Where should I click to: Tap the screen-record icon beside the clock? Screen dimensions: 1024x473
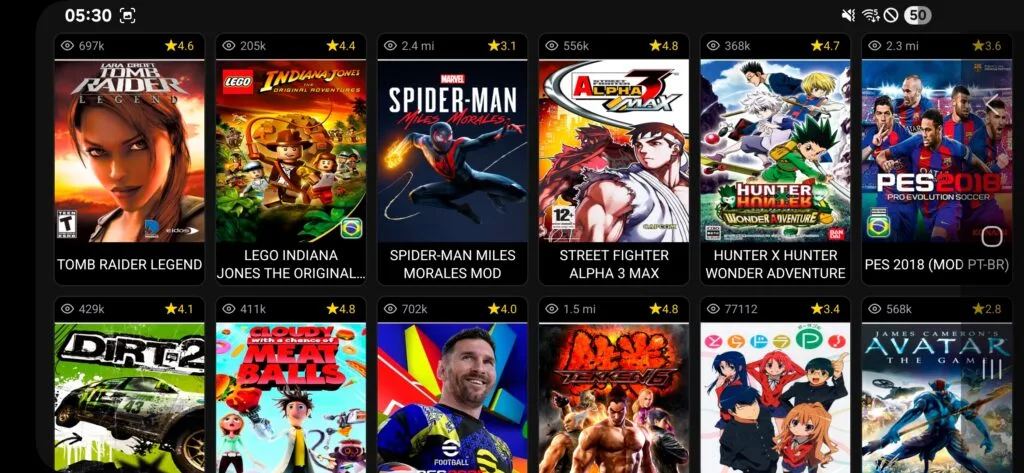click(x=127, y=16)
